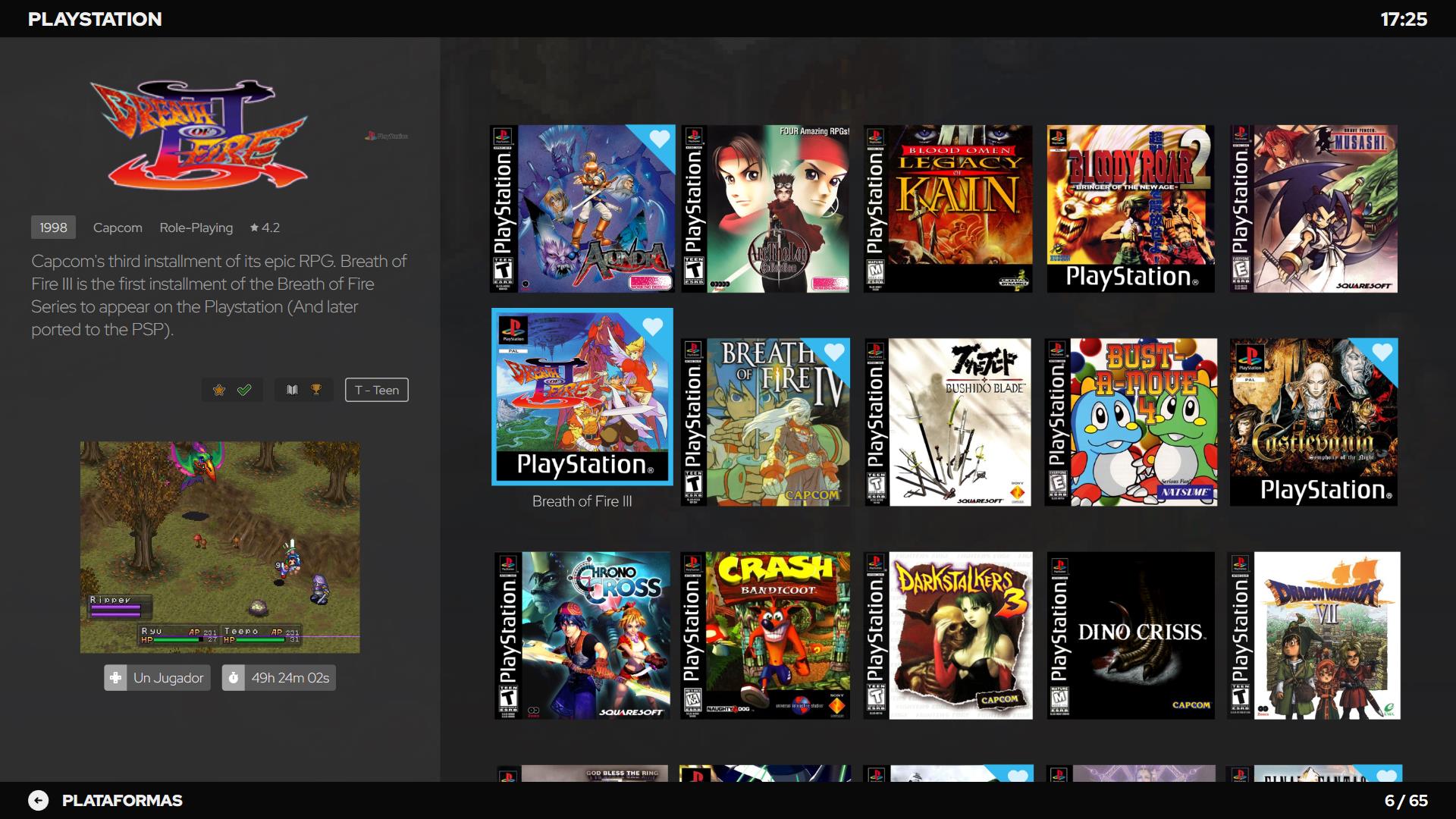Select the Chrono Cross cover
The image size is (1456, 819).
582,635
